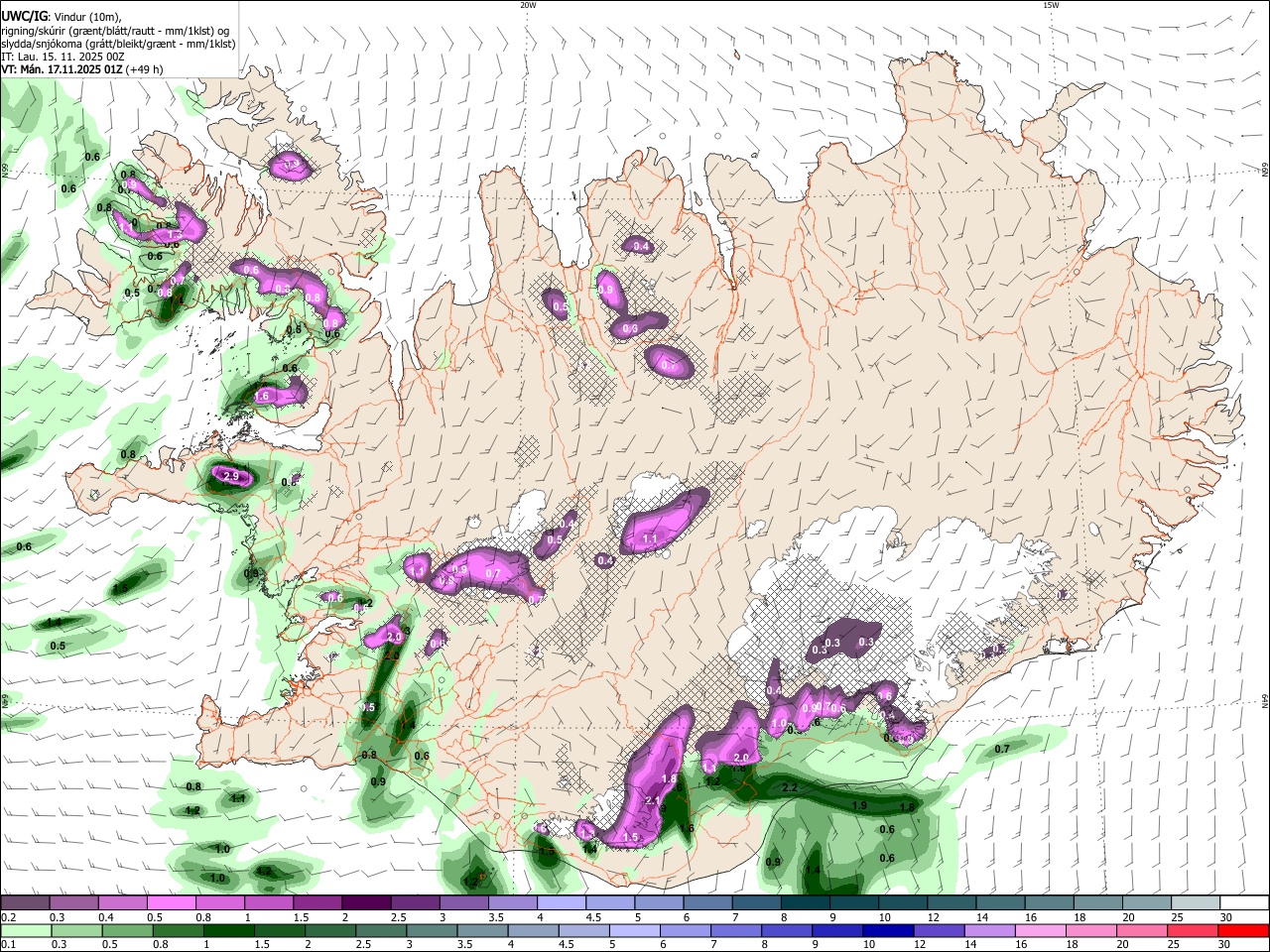1270x952 pixels.
Task: Click the 'IT: Lau. 15. 11. 2025 00Z' line
Action: pyautogui.click(x=63, y=57)
